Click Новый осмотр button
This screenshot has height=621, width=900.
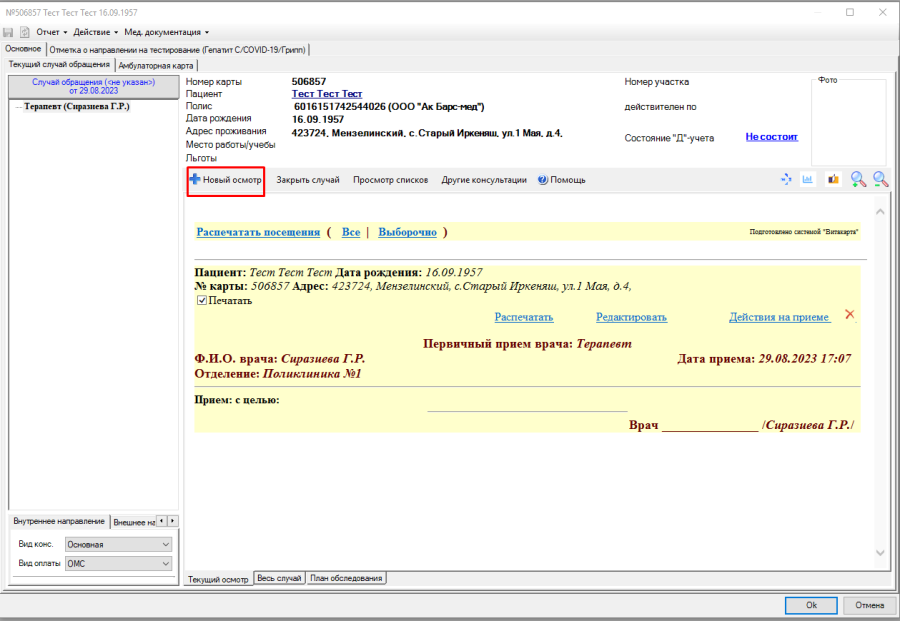click(226, 180)
